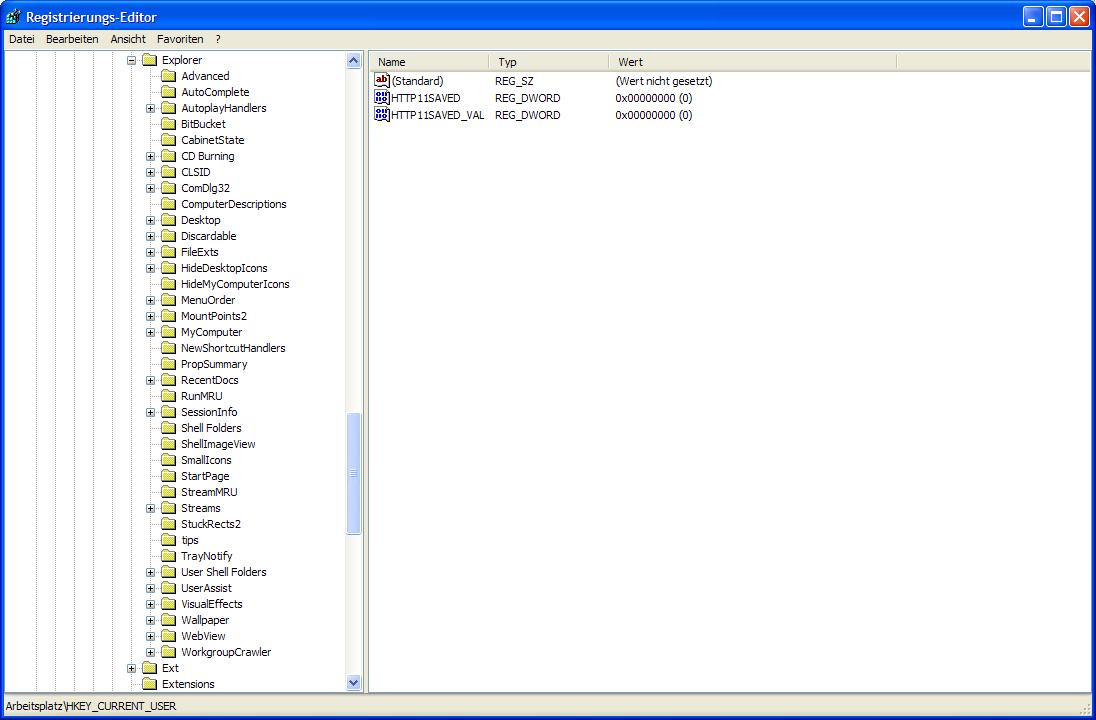Viewport: 1096px width, 720px height.
Task: Sort values by Typ column header
Action: pos(549,62)
